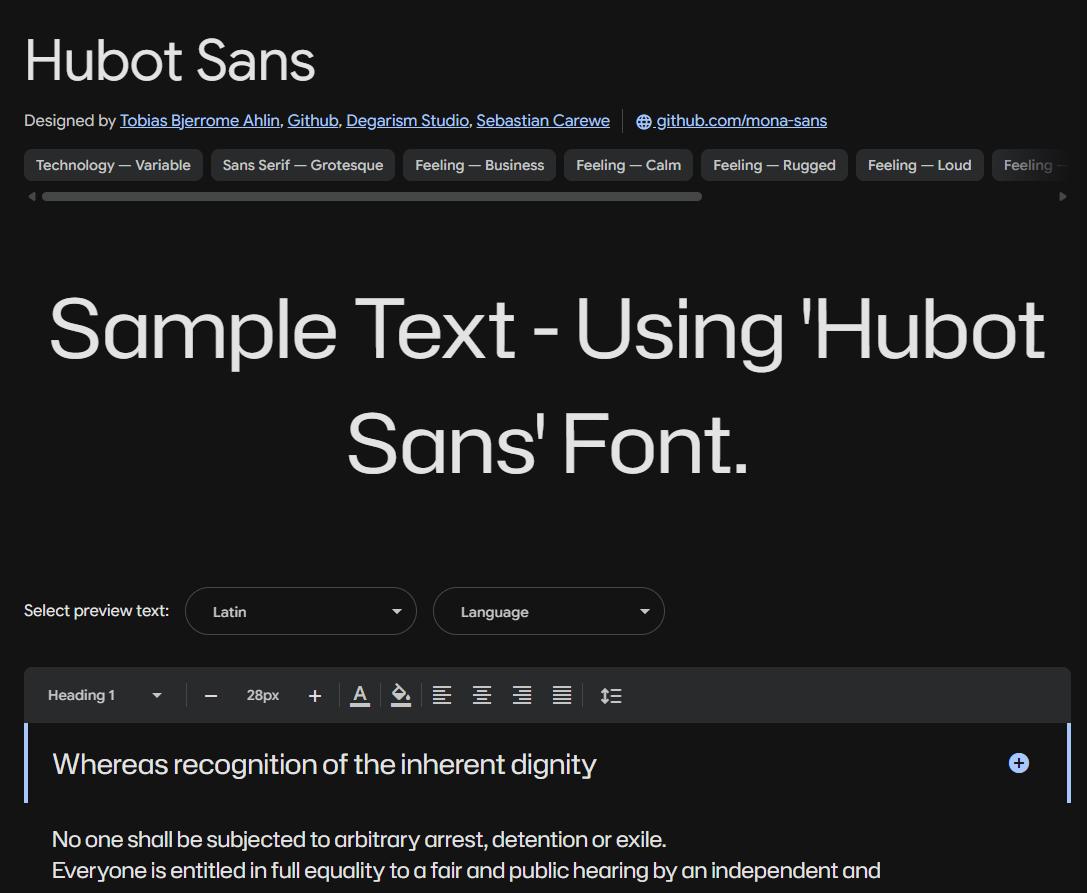Open the background fill color tool
The width and height of the screenshot is (1087, 893).
point(401,695)
